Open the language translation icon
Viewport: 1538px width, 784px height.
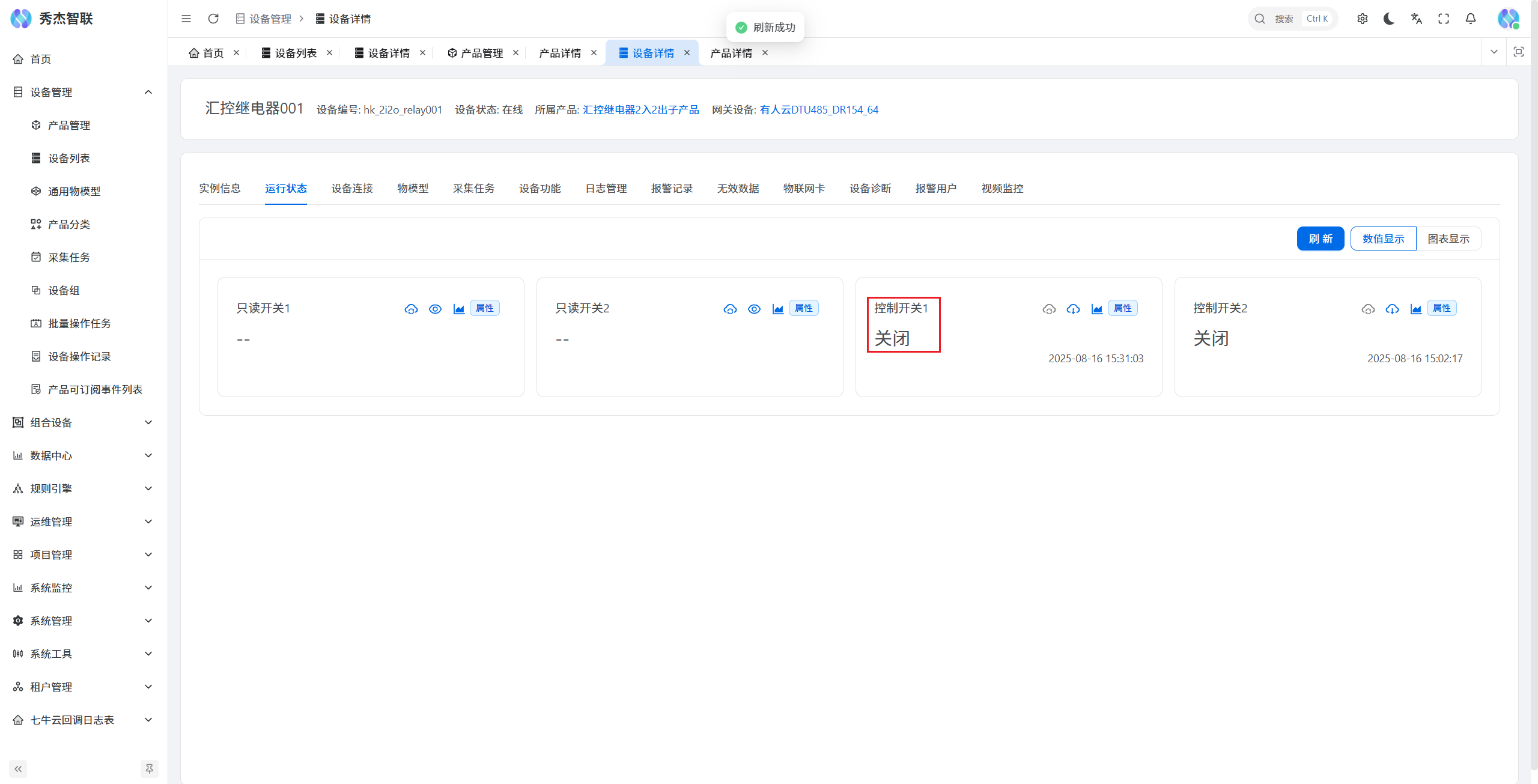coord(1417,19)
